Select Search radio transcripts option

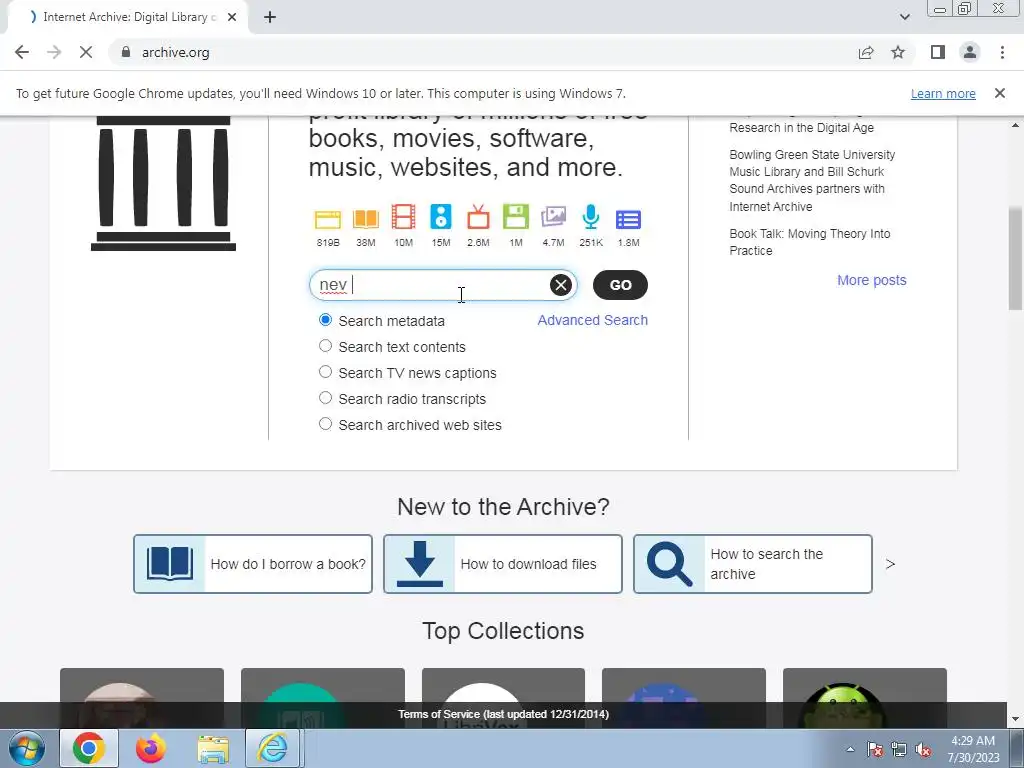click(325, 398)
